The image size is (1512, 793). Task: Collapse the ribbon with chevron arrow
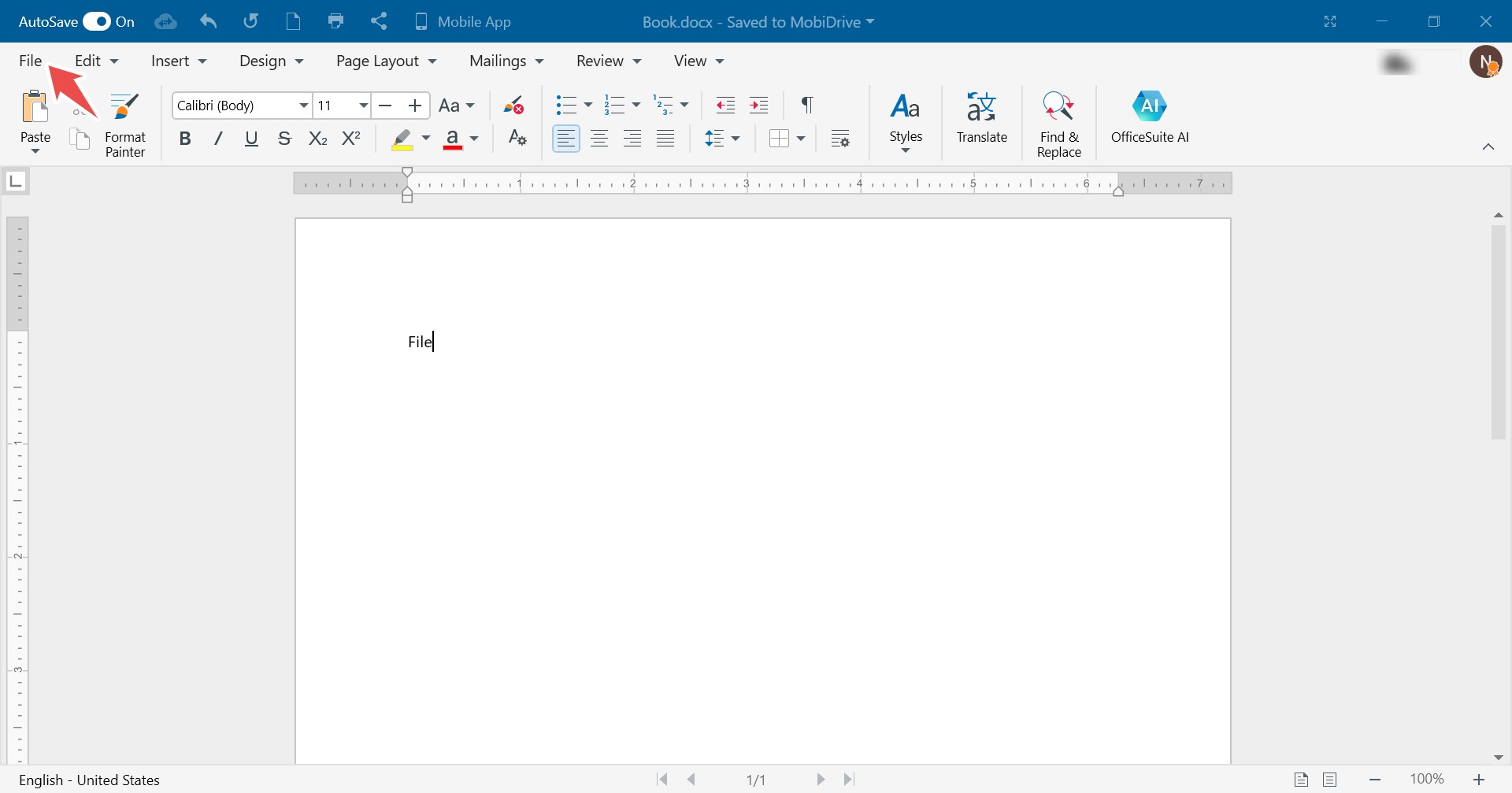click(x=1488, y=147)
